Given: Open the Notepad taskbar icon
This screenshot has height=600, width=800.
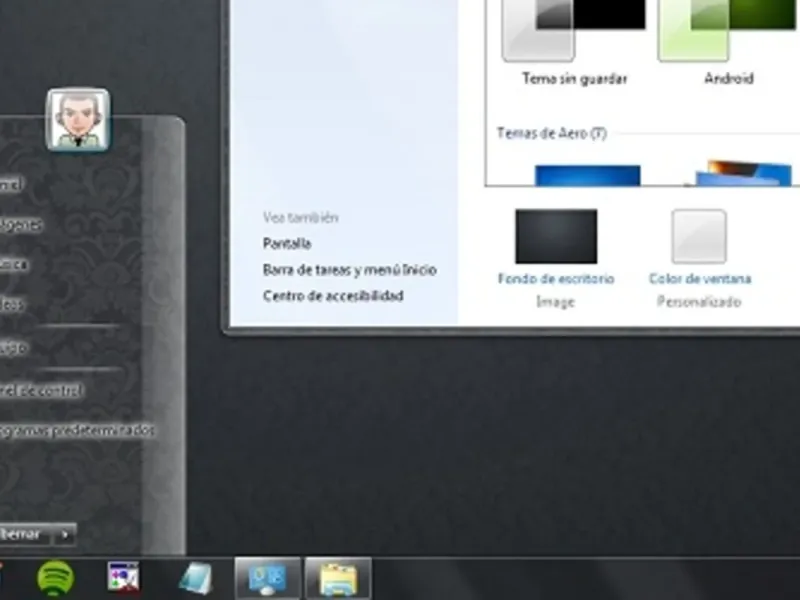Looking at the screenshot, I should tap(195, 579).
